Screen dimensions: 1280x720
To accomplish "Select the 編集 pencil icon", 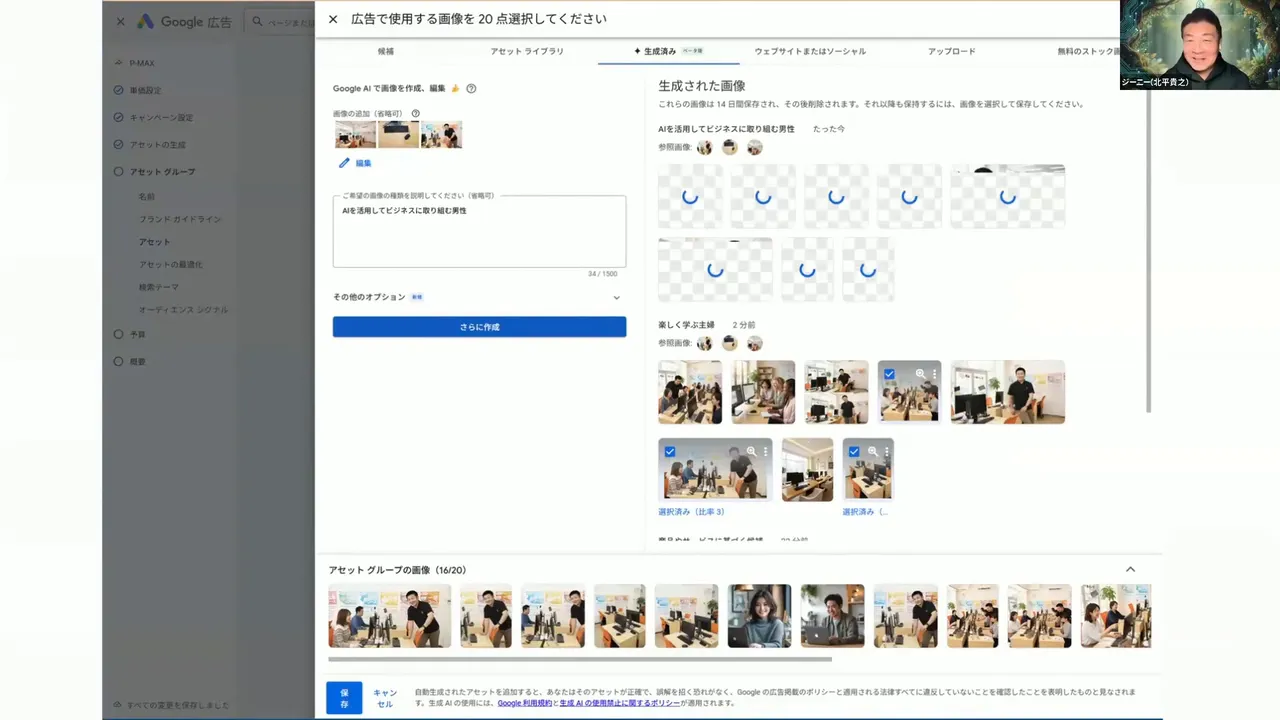I will (x=344, y=163).
